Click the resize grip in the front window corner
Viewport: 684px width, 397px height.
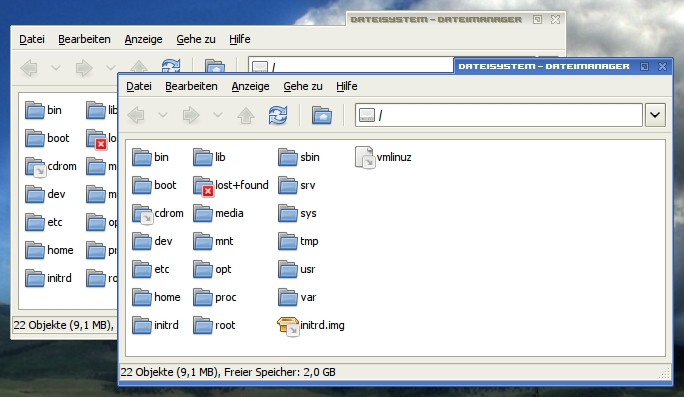664,373
